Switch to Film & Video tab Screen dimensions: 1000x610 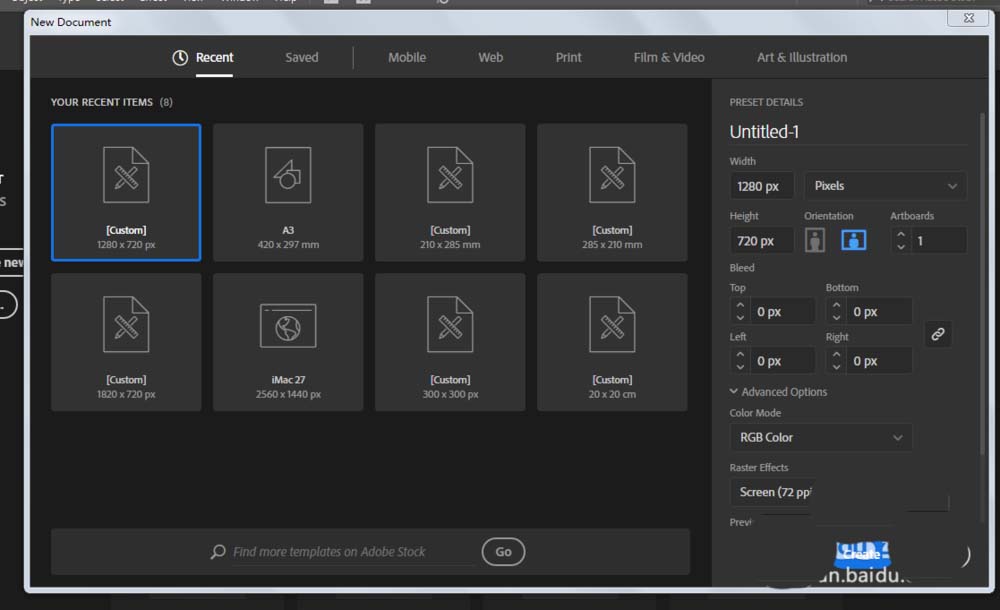(x=668, y=57)
